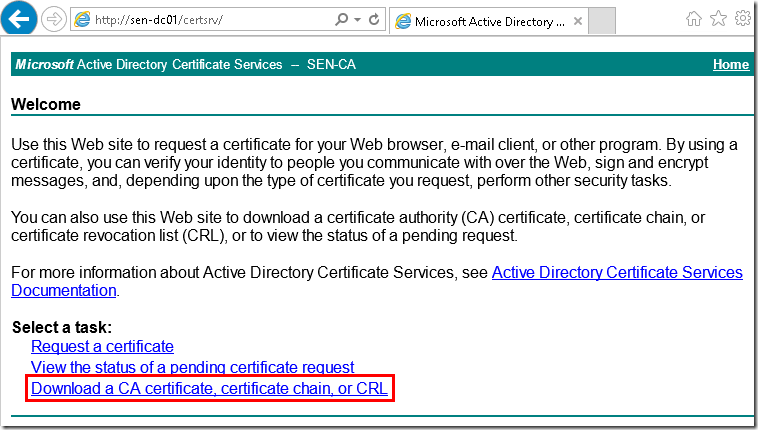Viewport: 758px width, 430px height.
Task: Click the Microsoft Active Directory Certificate Services banner title
Action: pyautogui.click(x=148, y=64)
